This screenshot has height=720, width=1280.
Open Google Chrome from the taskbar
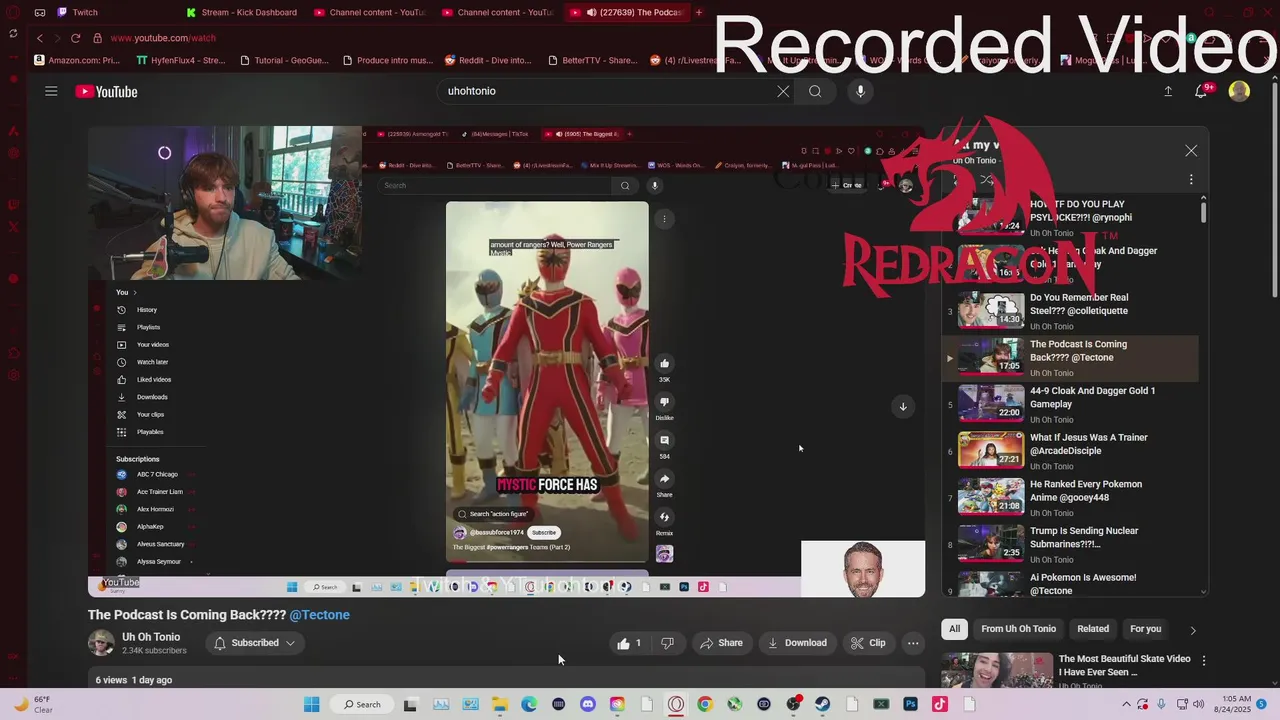(x=705, y=704)
